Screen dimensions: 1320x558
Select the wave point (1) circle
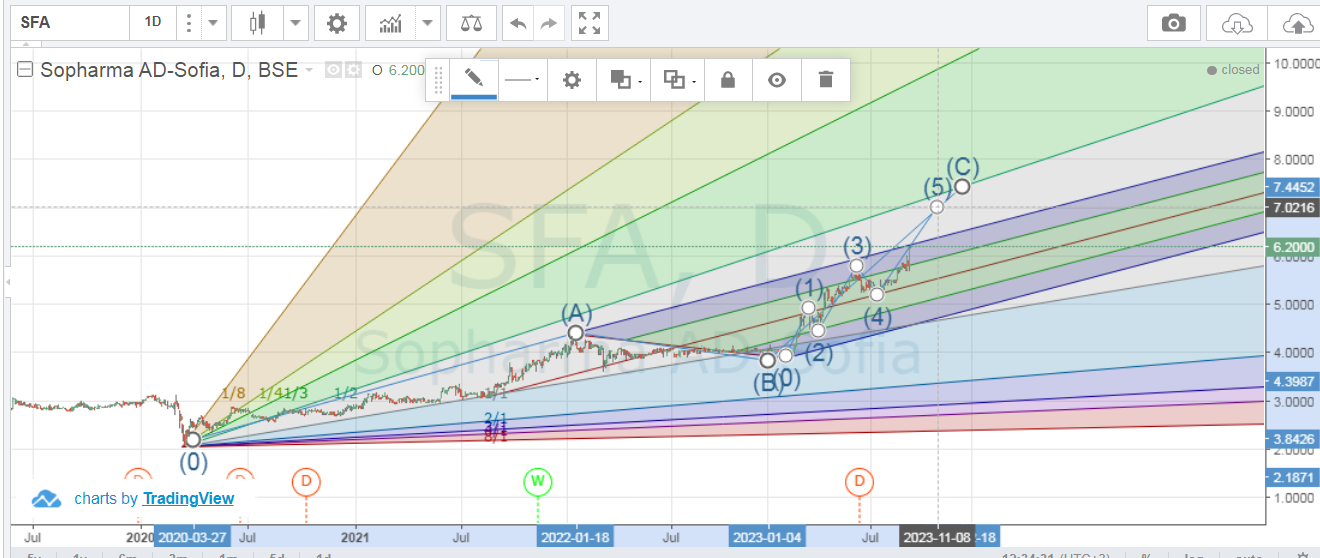(809, 308)
